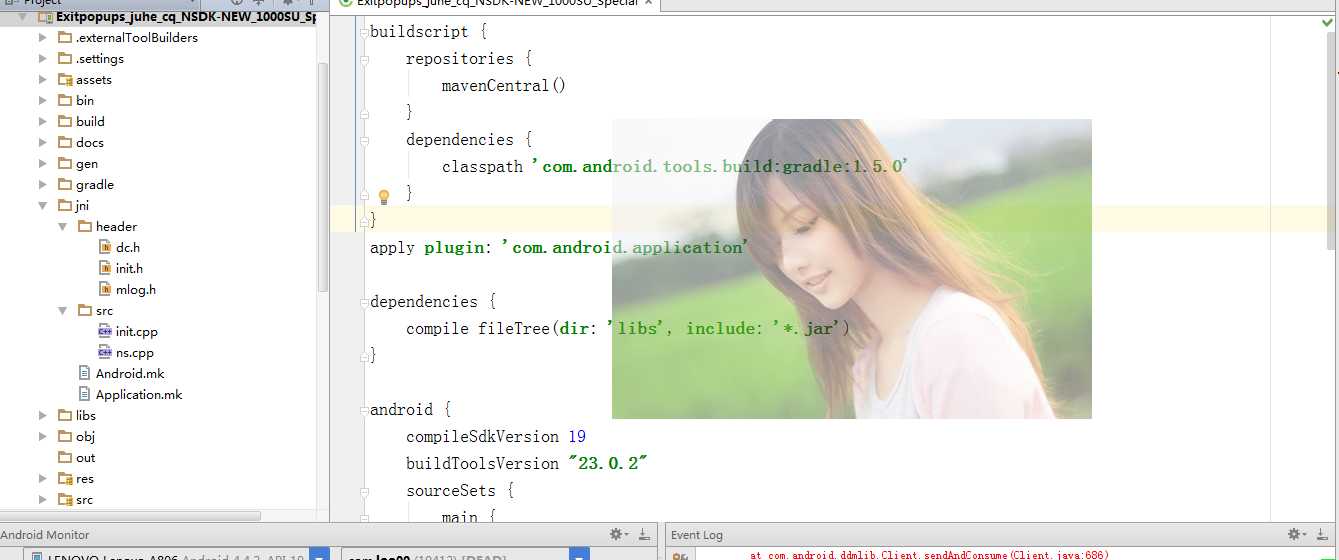The image size is (1339, 560).
Task: Click the lightbulb quick-fix icon in editor
Action: [383, 196]
